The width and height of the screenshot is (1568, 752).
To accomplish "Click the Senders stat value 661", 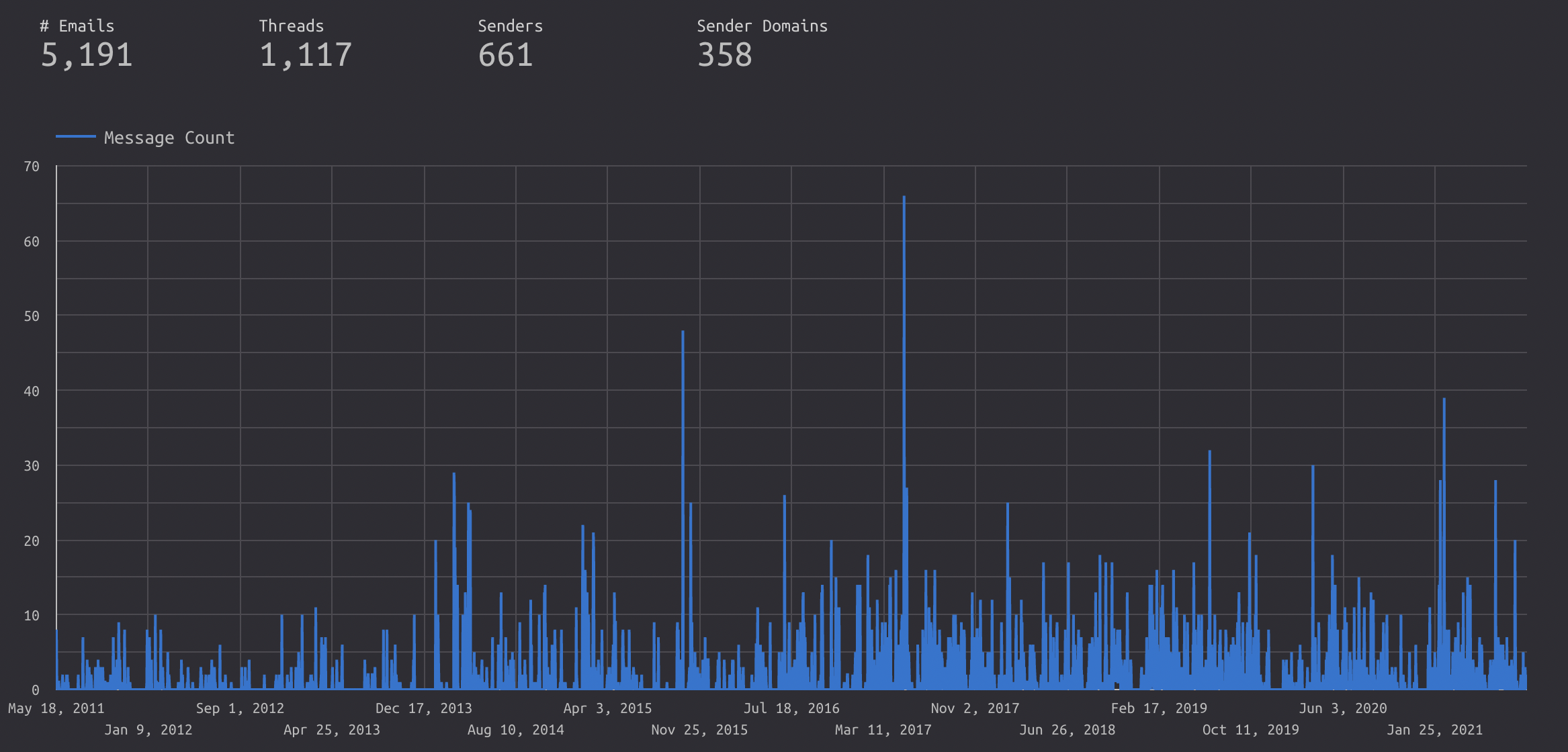I will [x=505, y=55].
